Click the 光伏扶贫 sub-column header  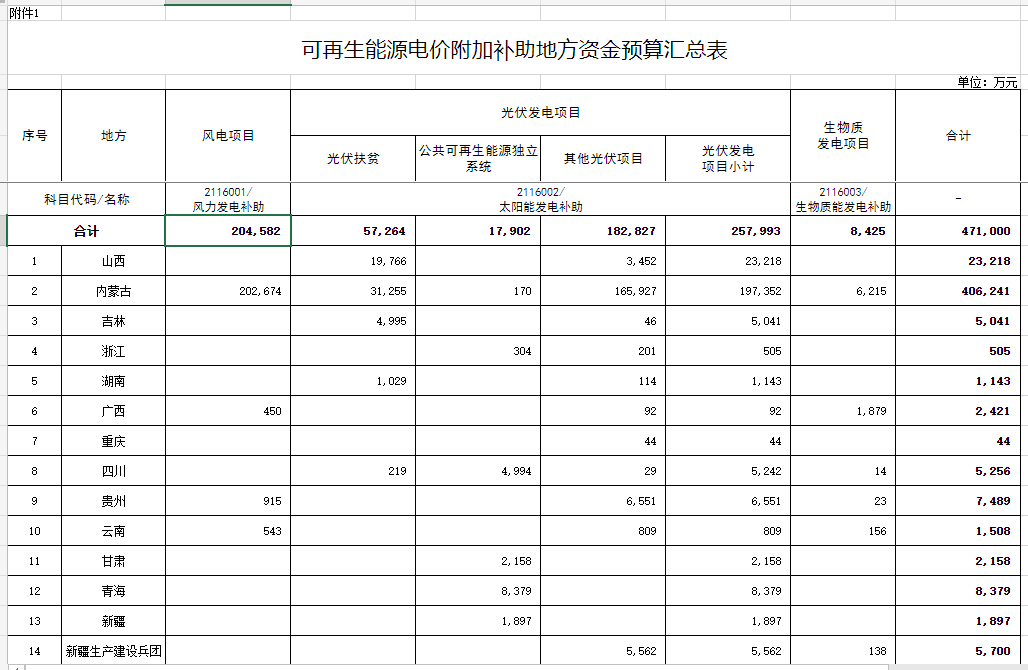(x=351, y=157)
